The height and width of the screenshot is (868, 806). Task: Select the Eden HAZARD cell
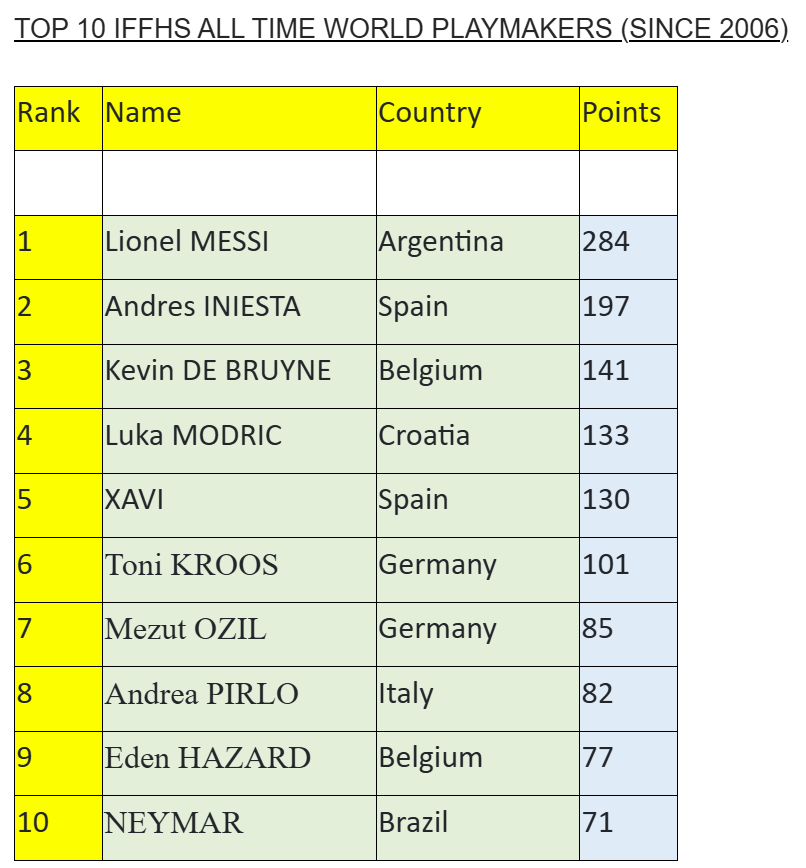click(x=239, y=763)
